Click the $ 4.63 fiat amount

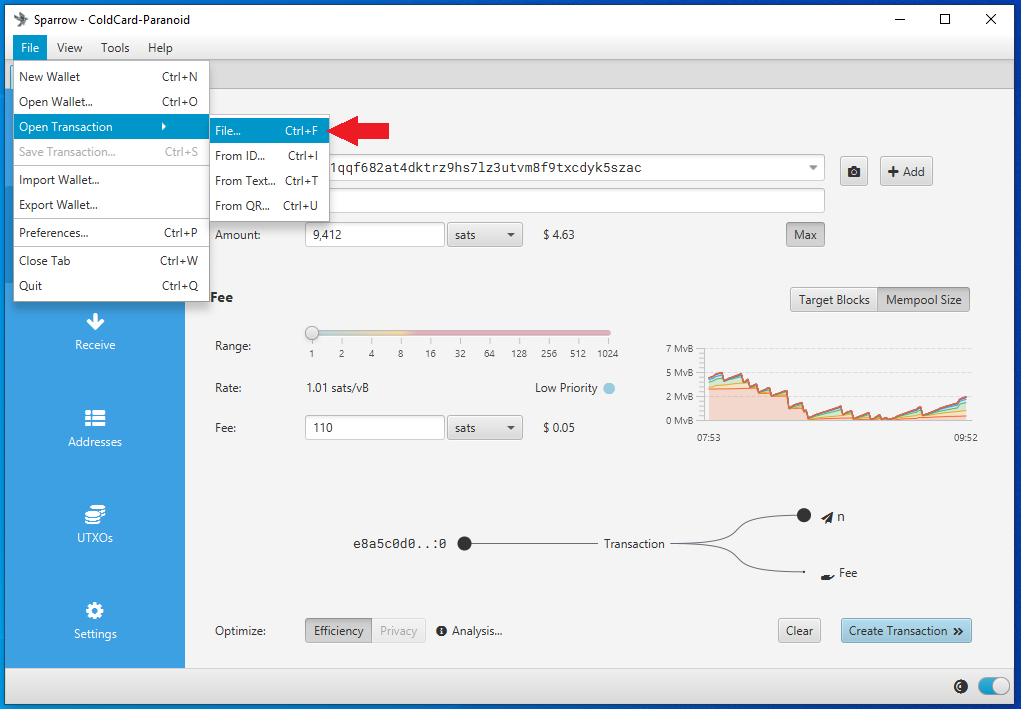coord(559,235)
